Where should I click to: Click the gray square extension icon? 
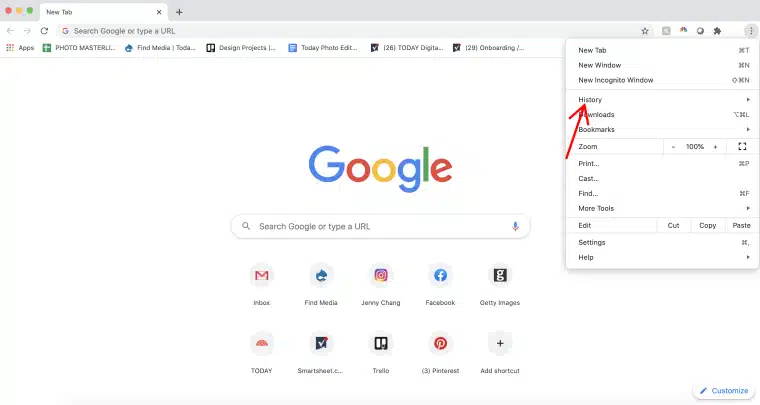point(666,31)
